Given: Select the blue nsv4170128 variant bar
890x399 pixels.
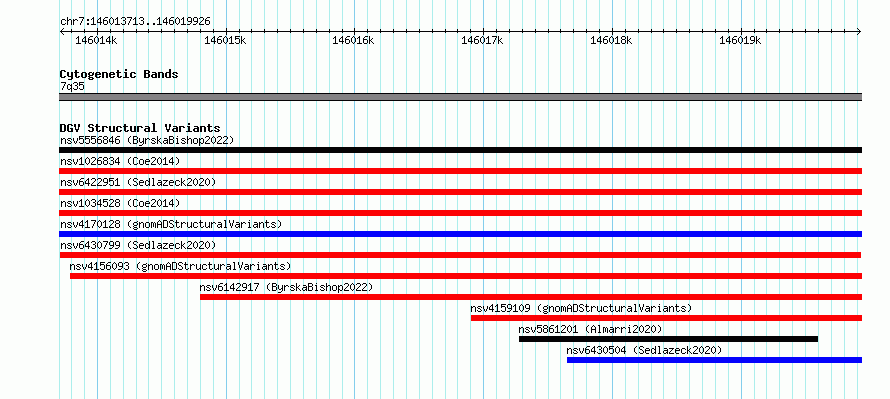Looking at the screenshot, I should coord(460,234).
